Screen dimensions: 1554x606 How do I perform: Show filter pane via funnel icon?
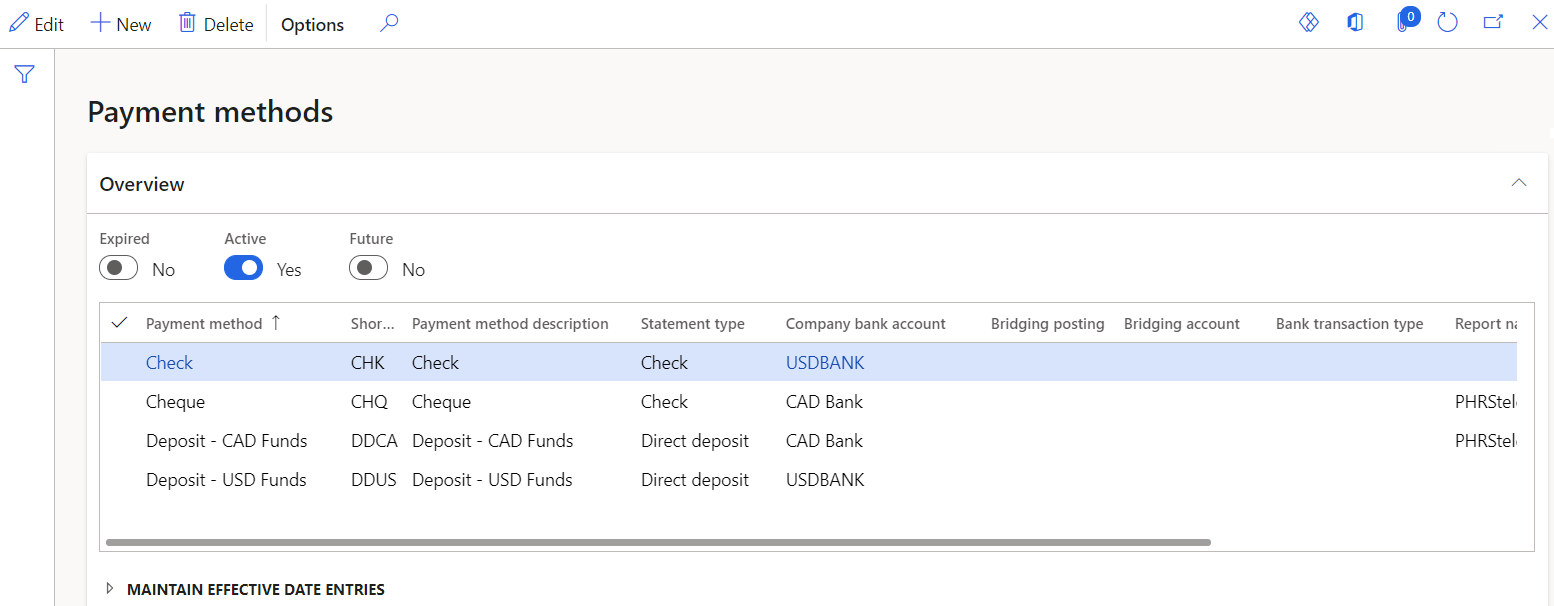pos(25,74)
